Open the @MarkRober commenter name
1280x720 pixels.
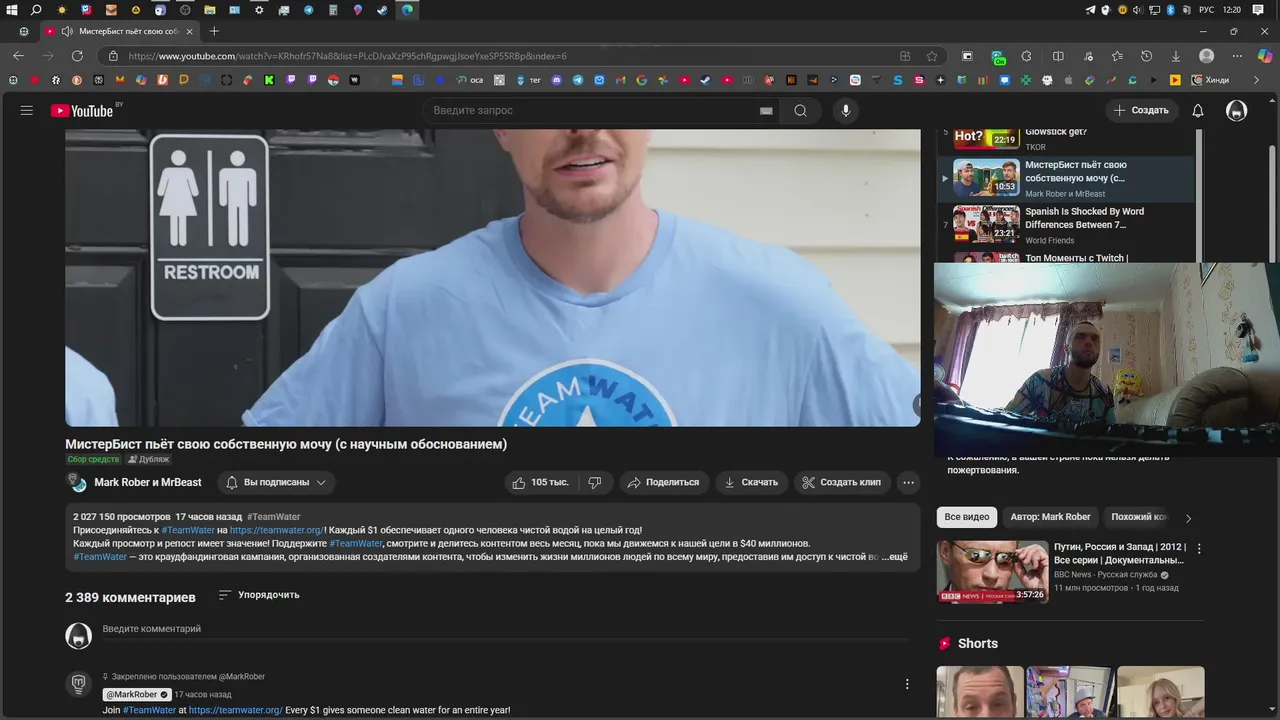(x=137, y=694)
